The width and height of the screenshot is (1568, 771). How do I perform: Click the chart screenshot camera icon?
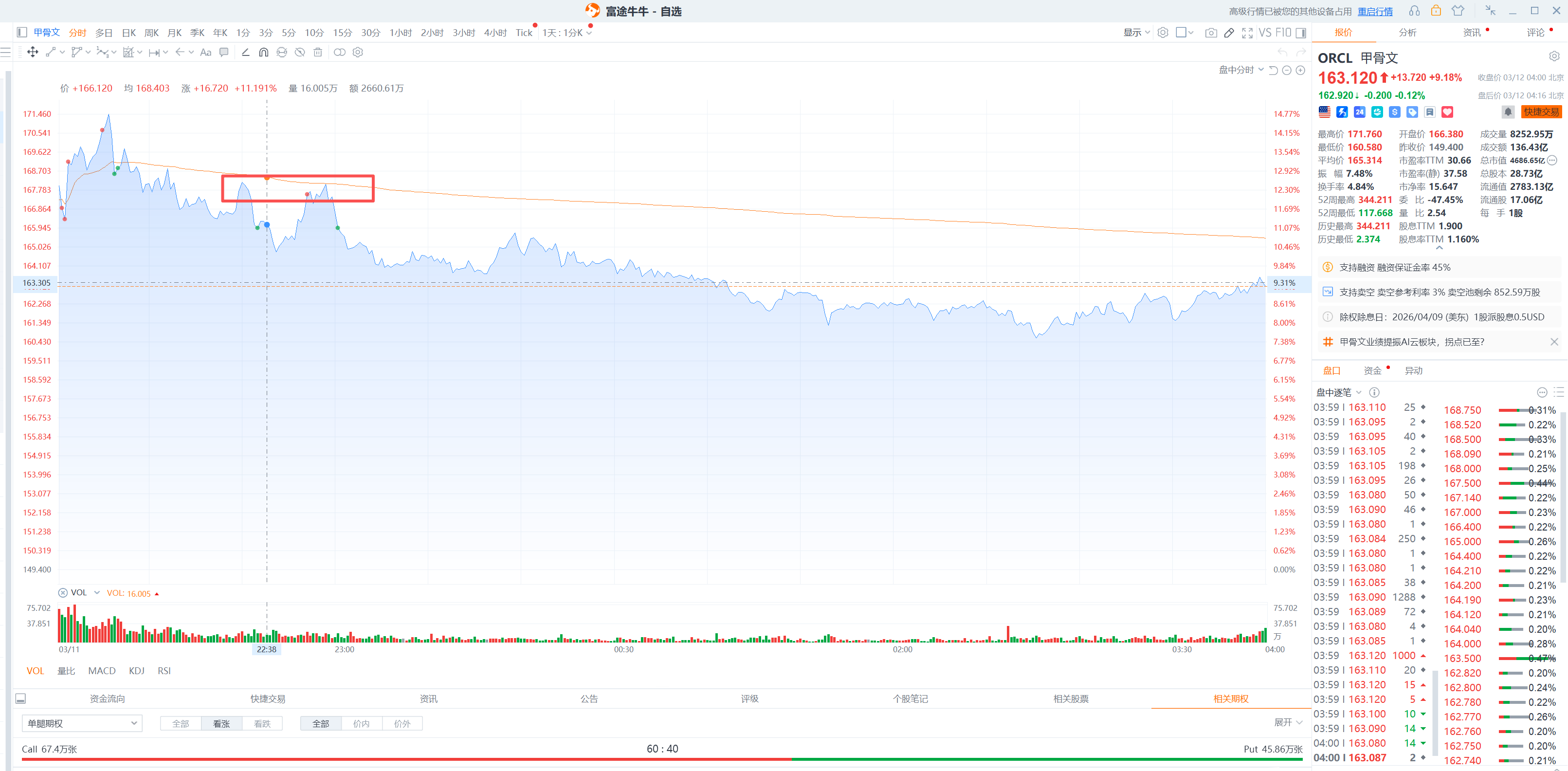(1211, 33)
